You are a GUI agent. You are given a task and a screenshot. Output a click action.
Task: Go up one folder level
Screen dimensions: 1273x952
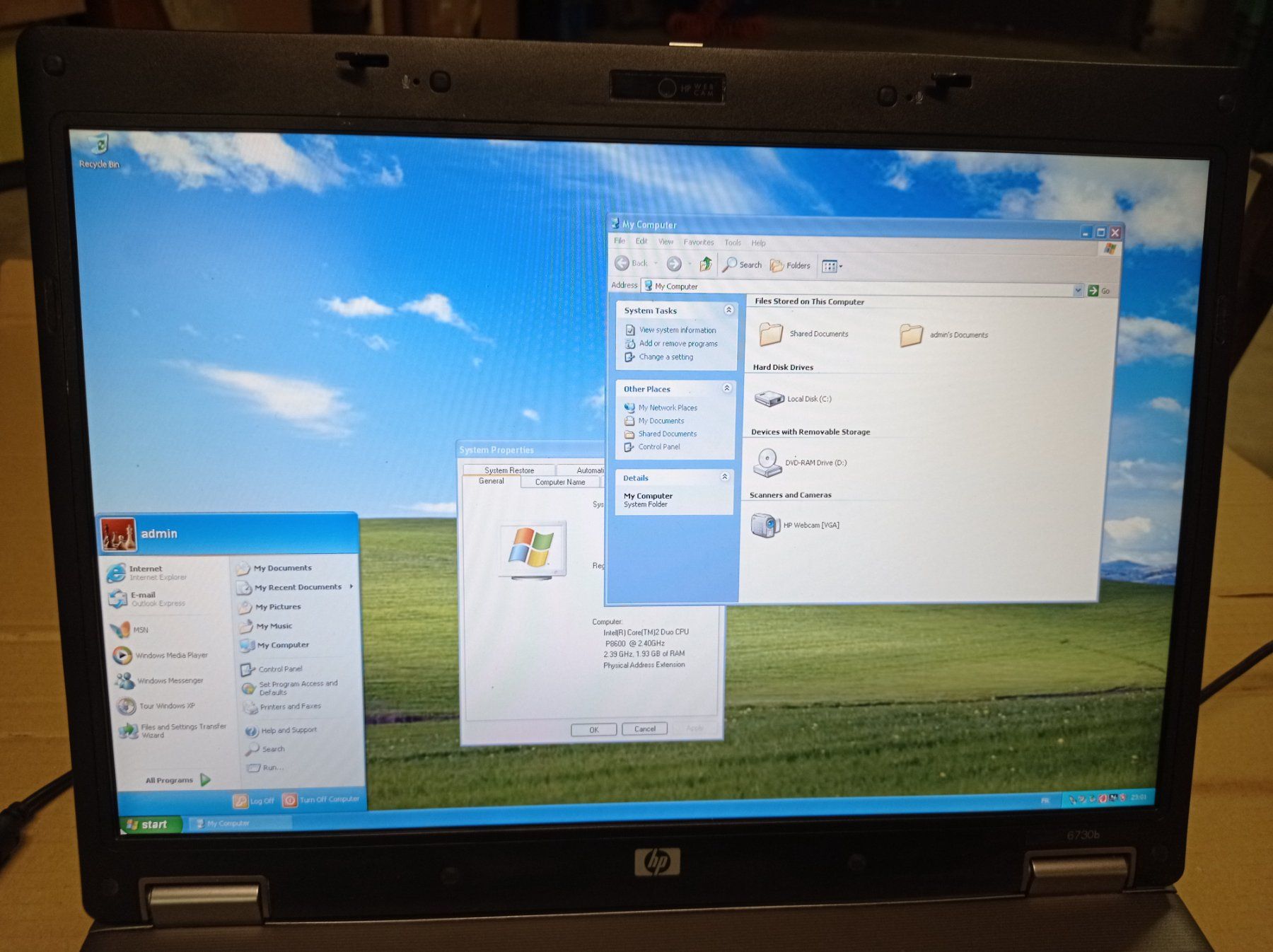click(x=706, y=265)
